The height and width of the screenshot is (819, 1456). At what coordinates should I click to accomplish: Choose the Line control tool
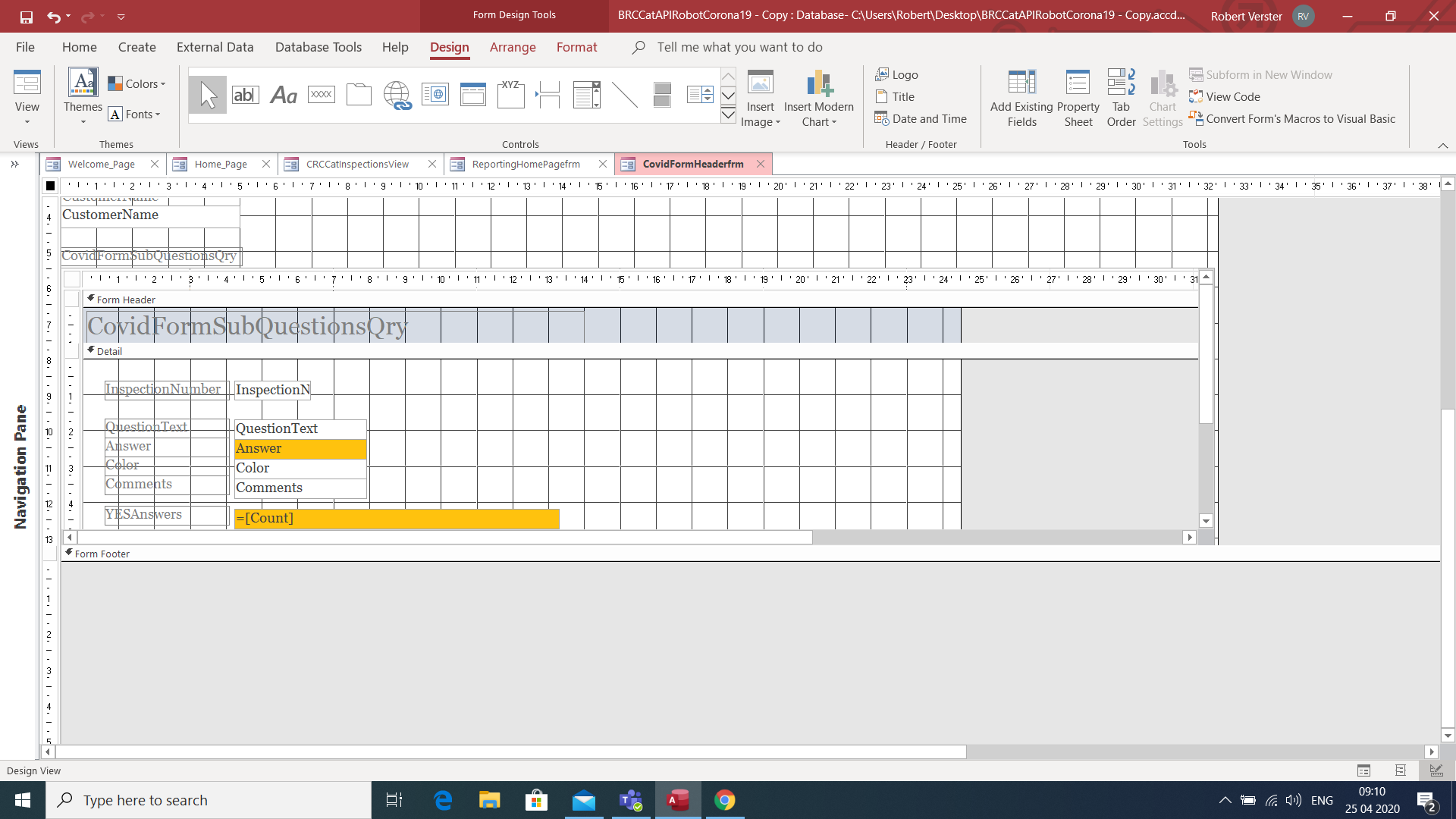(624, 95)
